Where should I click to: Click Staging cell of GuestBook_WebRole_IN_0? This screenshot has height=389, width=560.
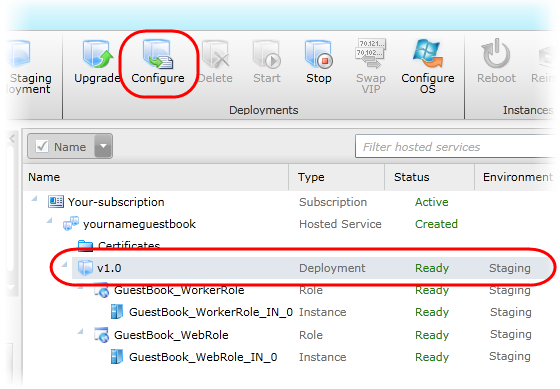click(510, 356)
